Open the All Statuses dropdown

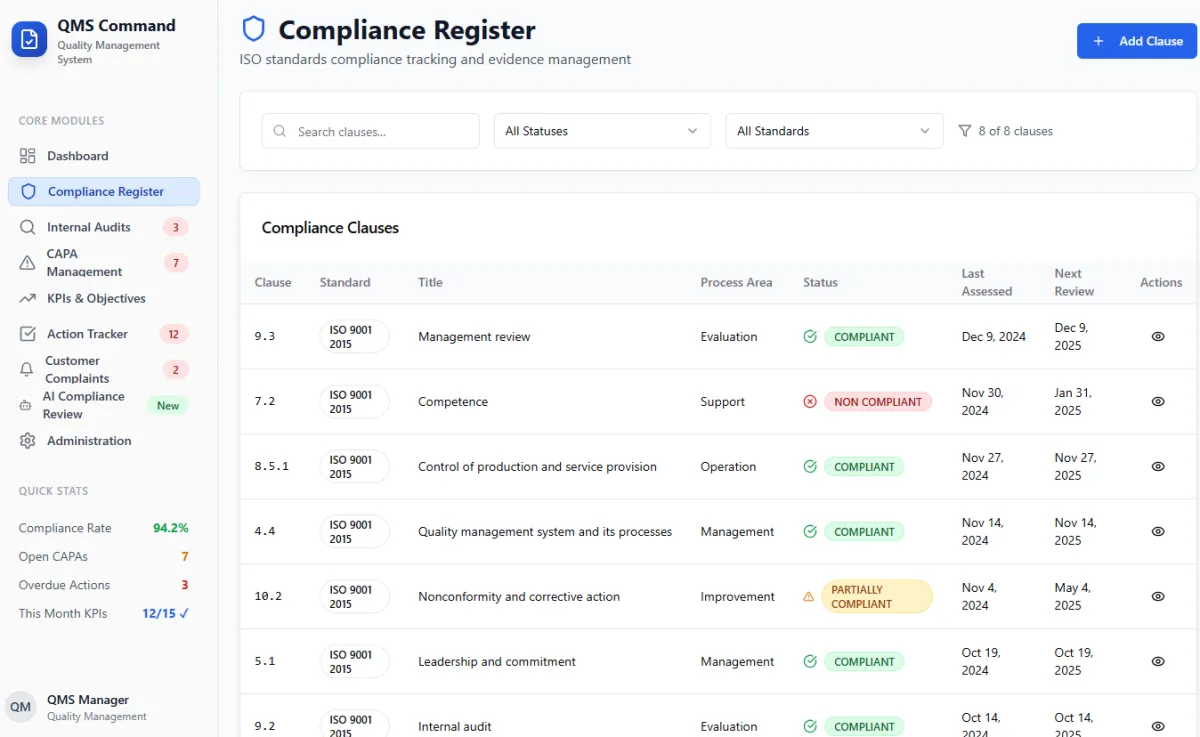coord(602,131)
